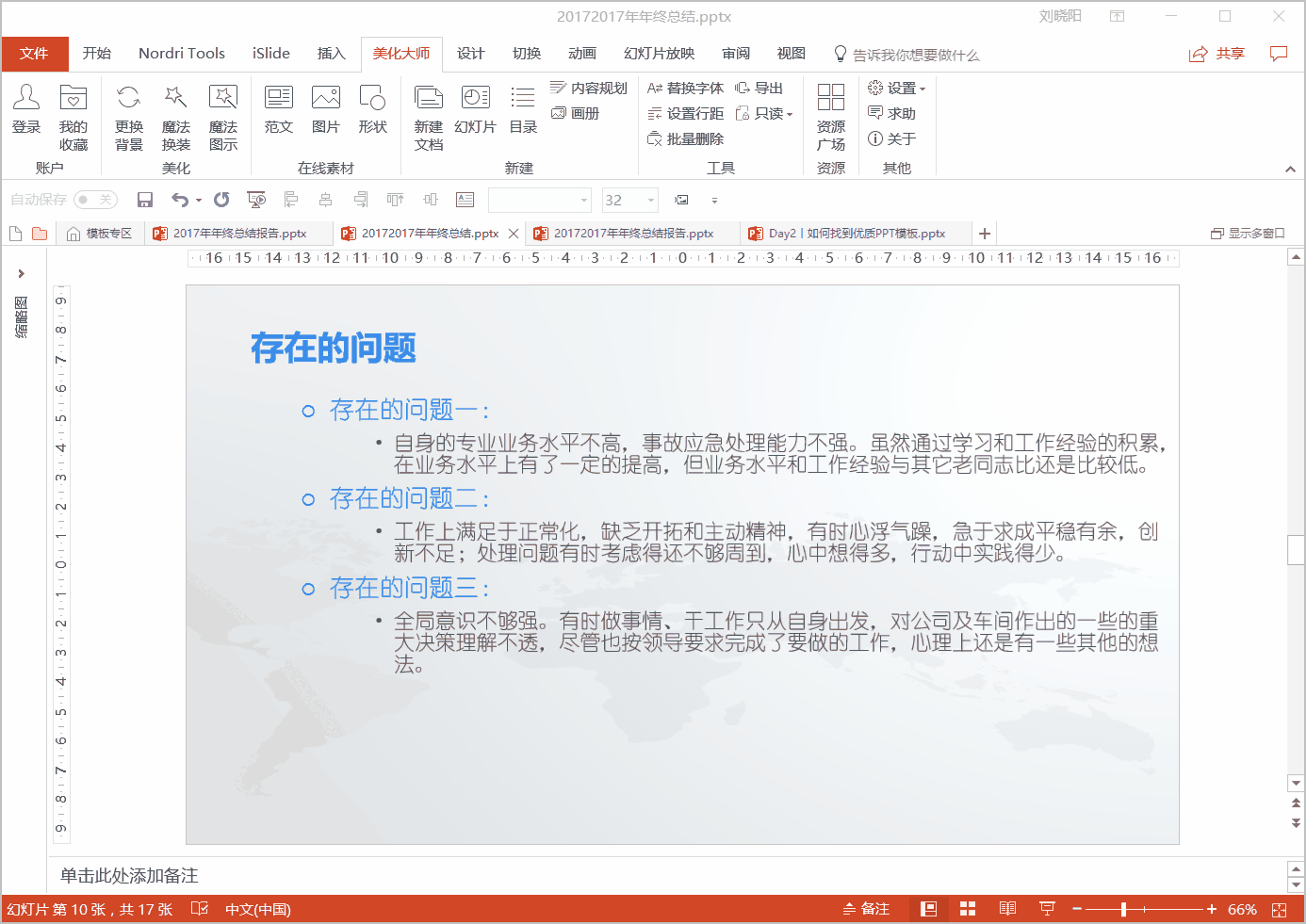Click the 魔法图示 icon
The image size is (1306, 924).
point(223,113)
